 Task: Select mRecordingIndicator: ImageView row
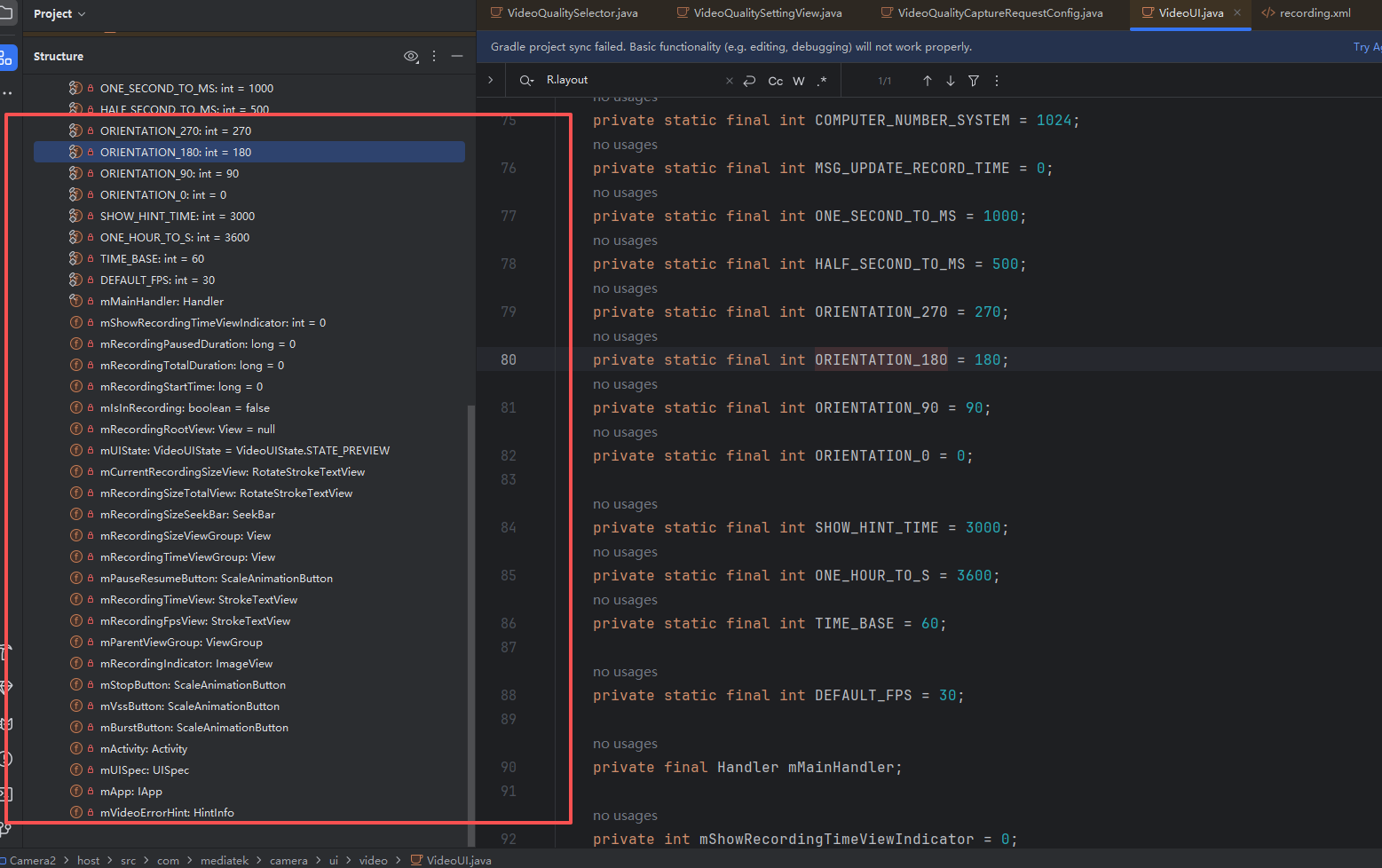pyautogui.click(x=249, y=663)
